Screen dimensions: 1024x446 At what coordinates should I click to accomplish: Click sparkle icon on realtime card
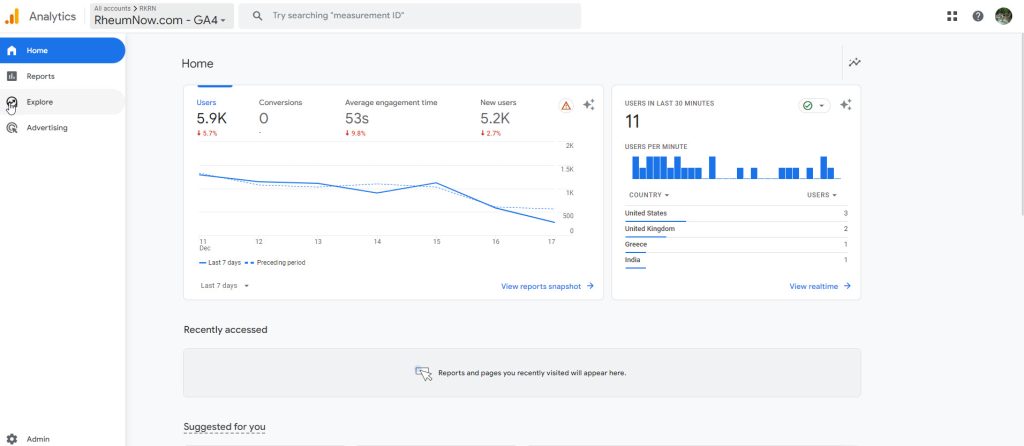pyautogui.click(x=845, y=105)
